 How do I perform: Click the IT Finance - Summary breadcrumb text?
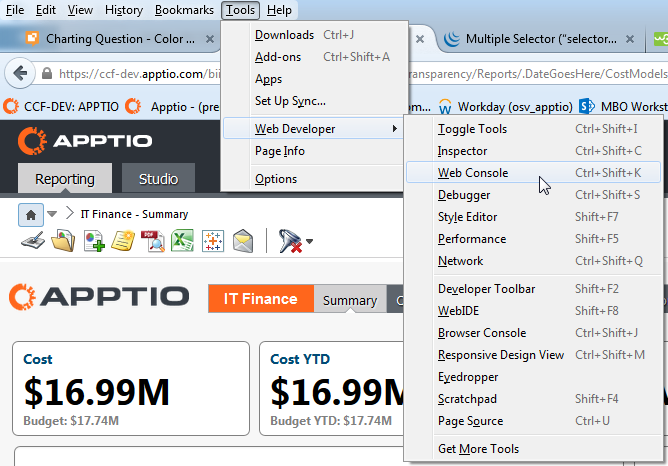tap(135, 214)
